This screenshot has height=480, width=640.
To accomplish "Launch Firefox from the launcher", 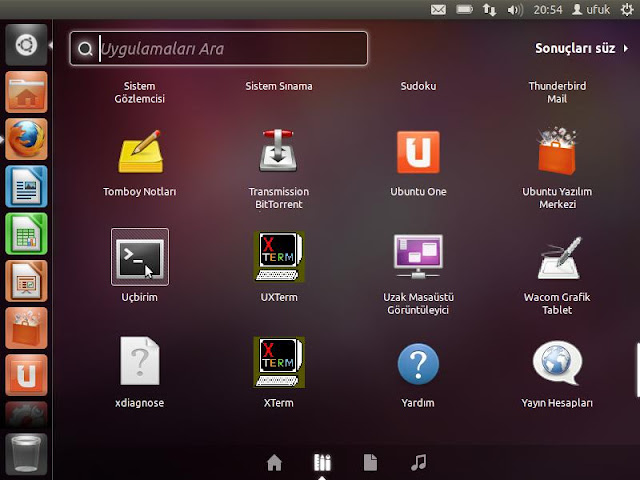I will [27, 139].
